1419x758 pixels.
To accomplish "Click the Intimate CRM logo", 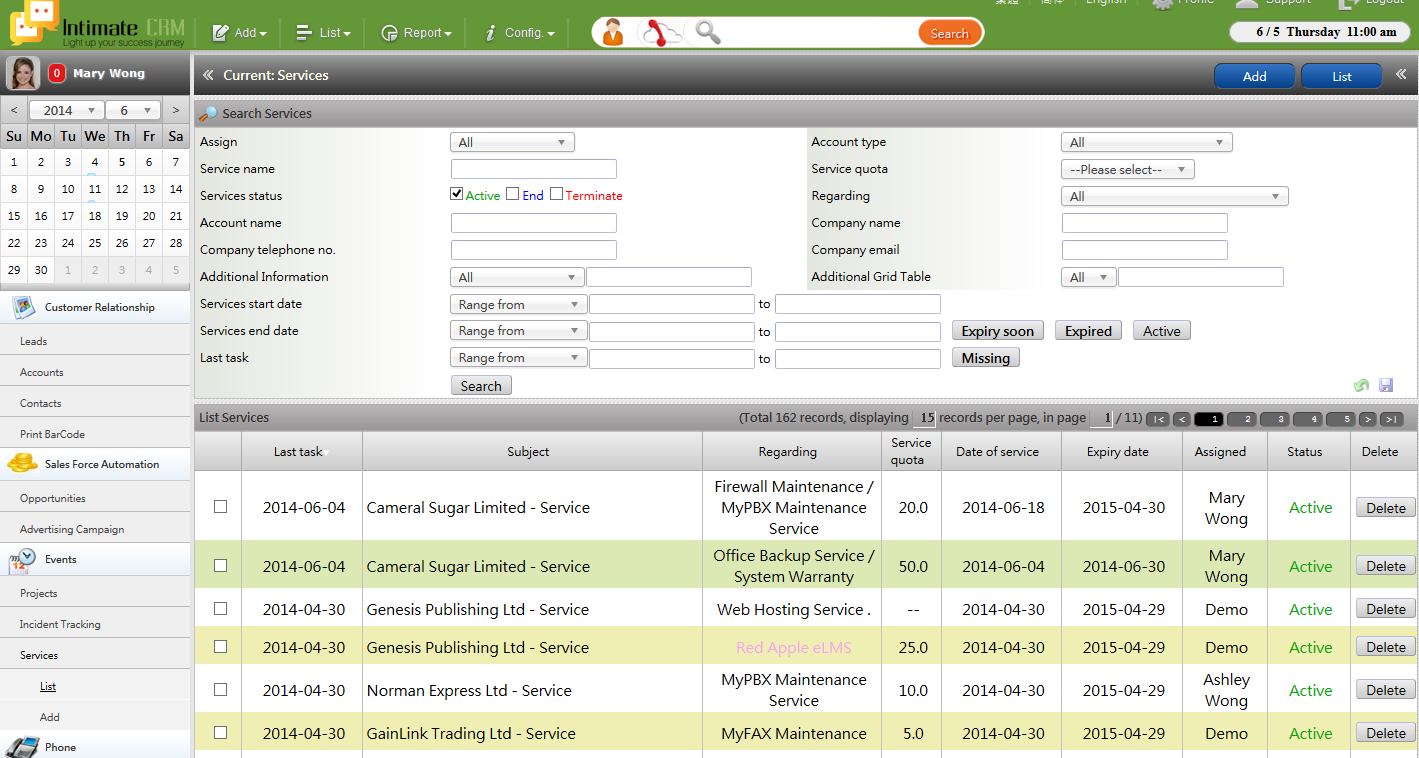I will pyautogui.click(x=97, y=24).
